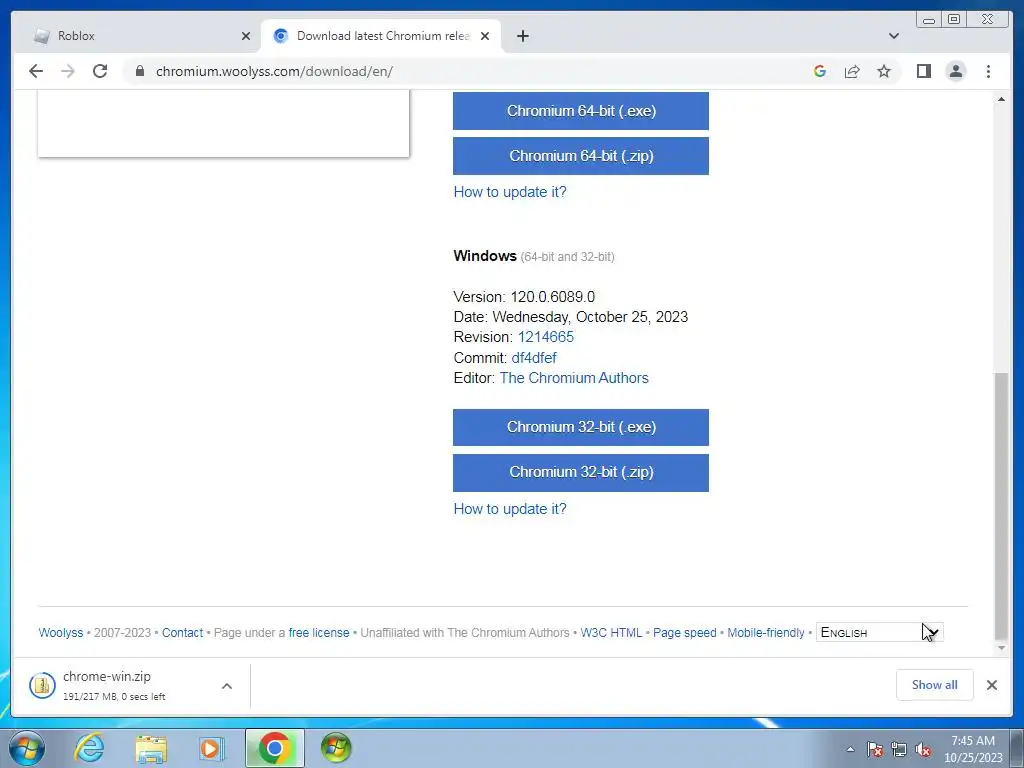
Task: Open revision 1214665 link
Action: coord(546,337)
